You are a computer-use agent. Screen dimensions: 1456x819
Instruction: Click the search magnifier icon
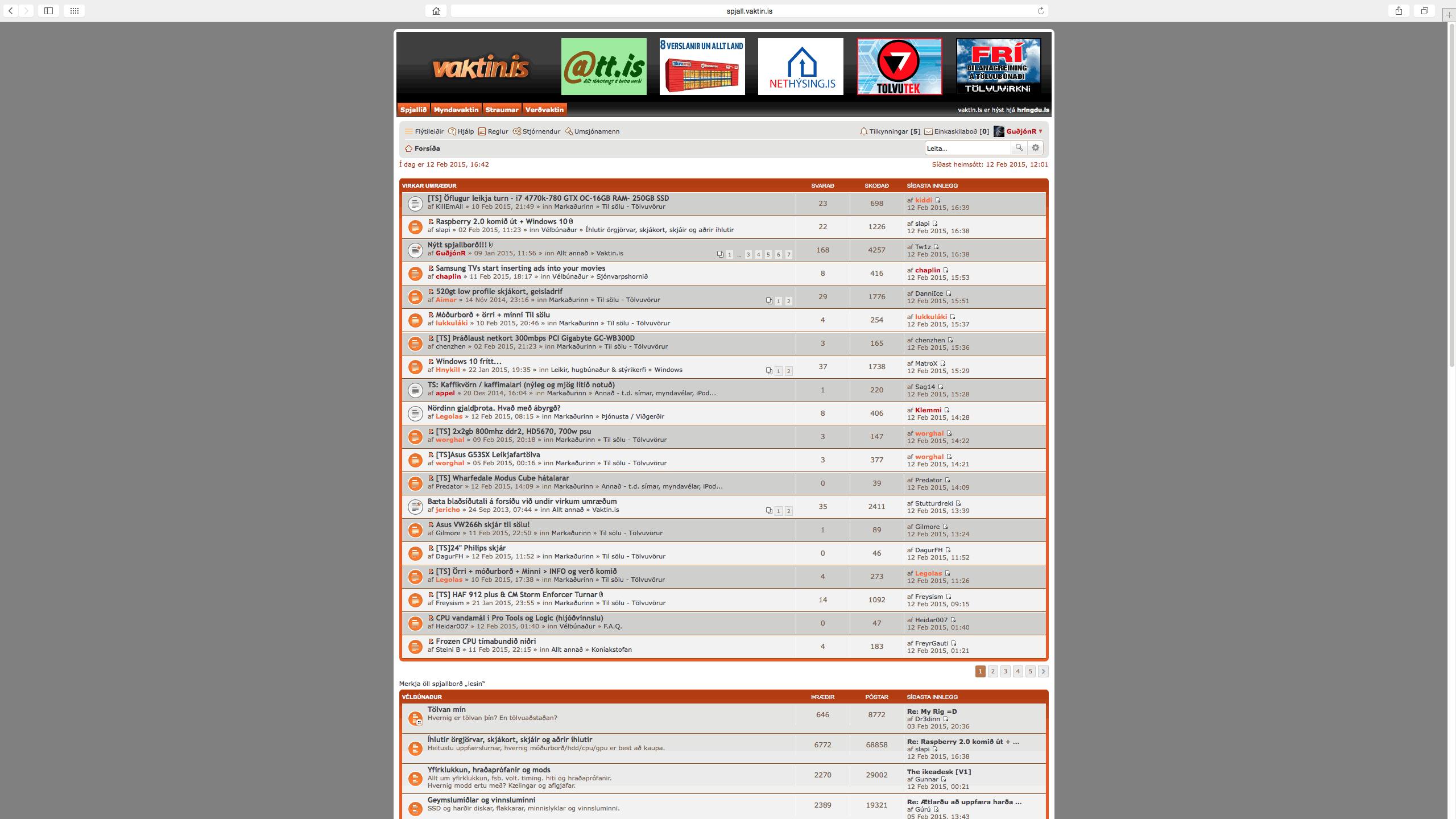[1019, 148]
